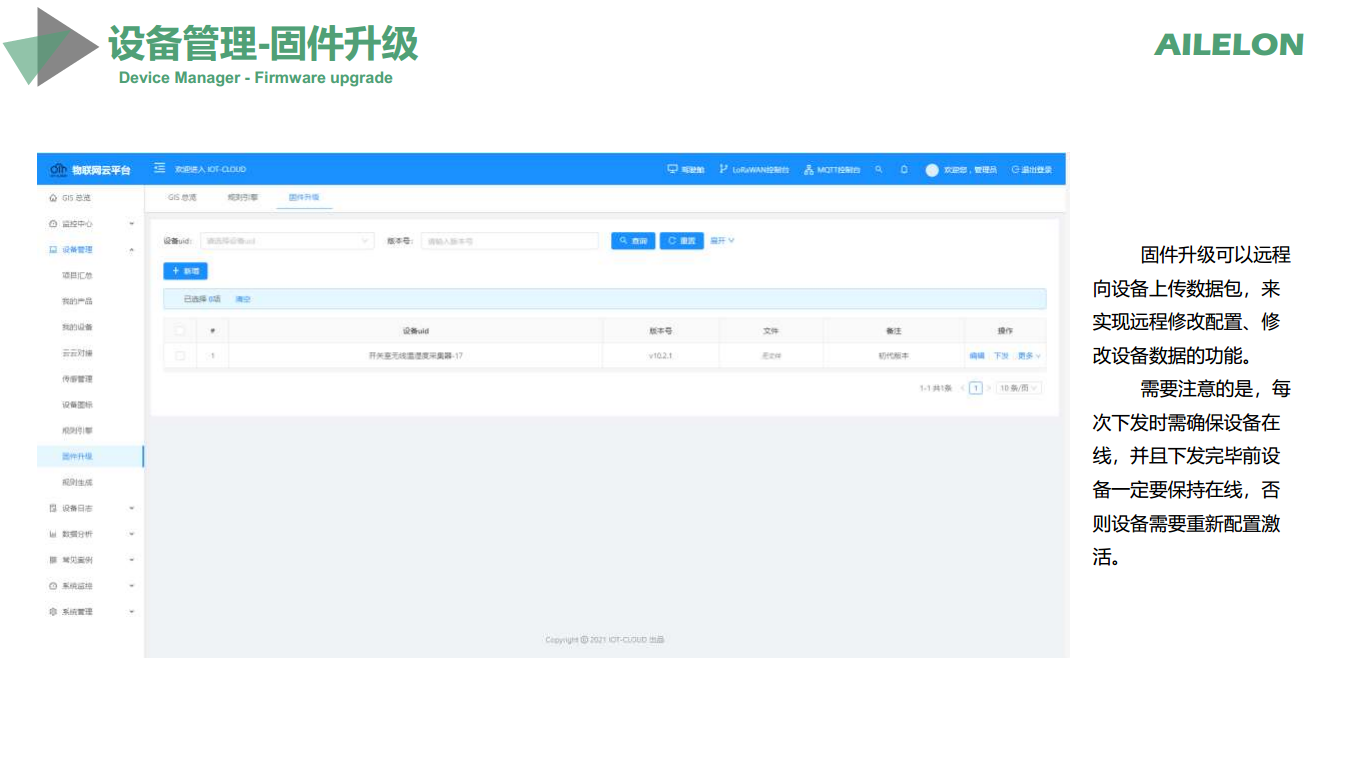This screenshot has height=759, width=1350.
Task: Open 云云对接 in the sidebar
Action: coord(77,353)
